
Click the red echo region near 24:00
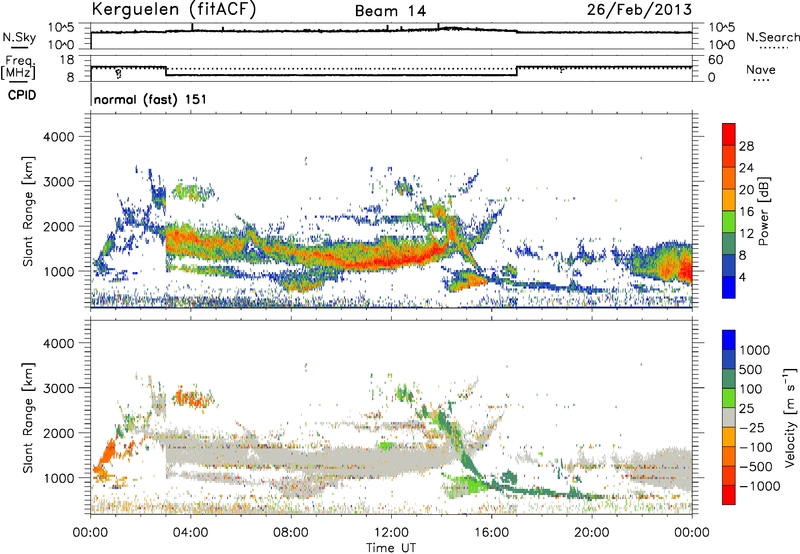tap(685, 269)
